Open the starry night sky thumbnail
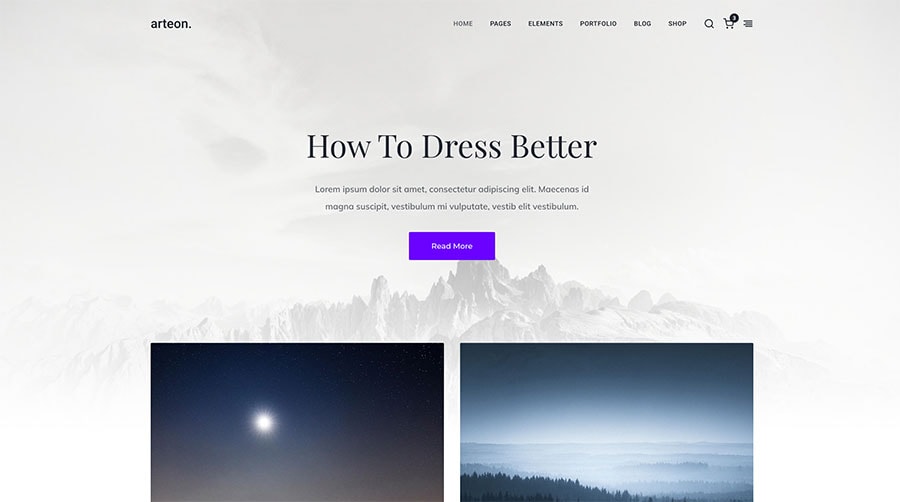This screenshot has width=900, height=502. click(x=297, y=422)
